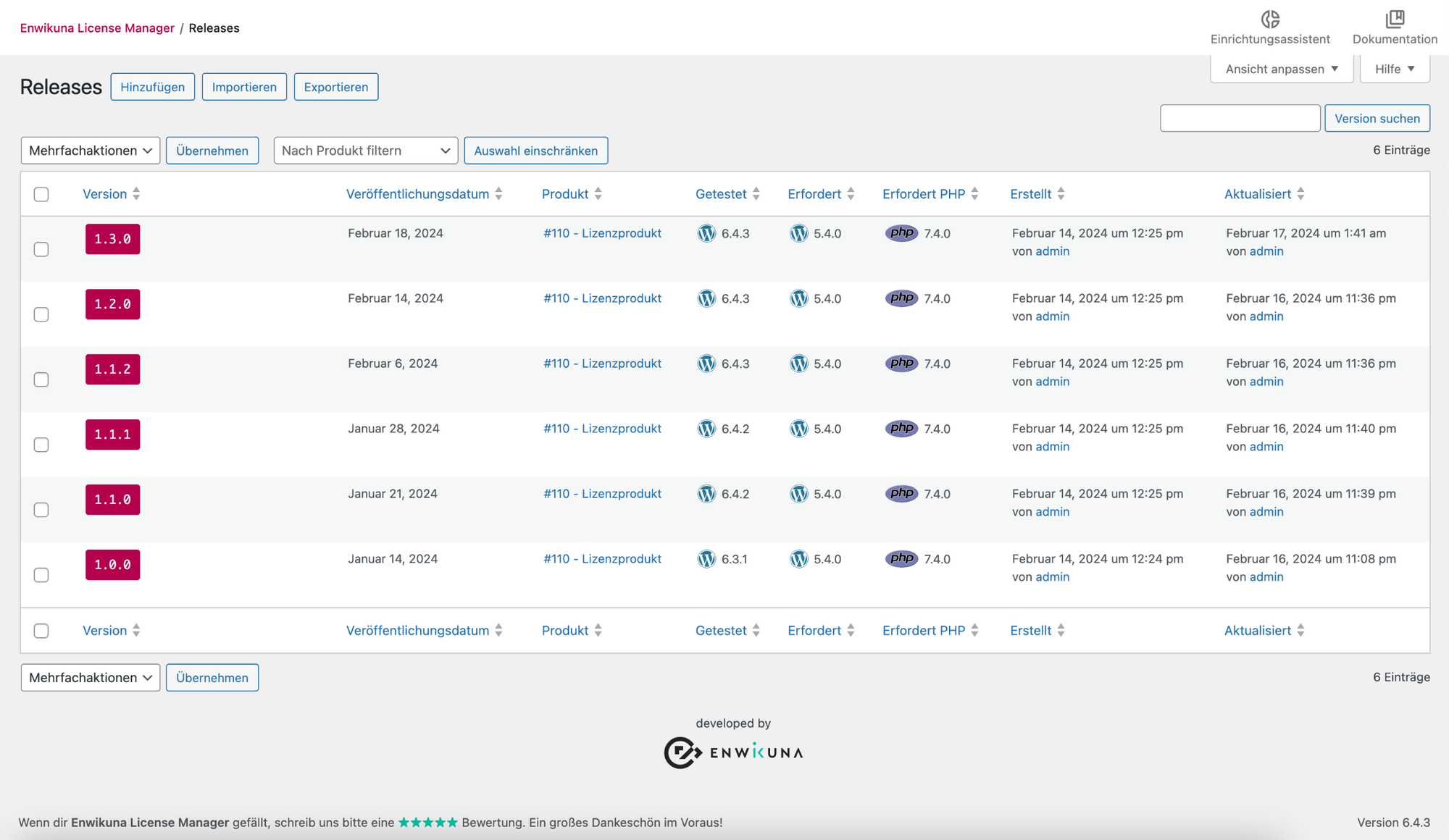Click sort arrows beside top Aktualisiert header
The width and height of the screenshot is (1449, 840).
(x=1301, y=194)
